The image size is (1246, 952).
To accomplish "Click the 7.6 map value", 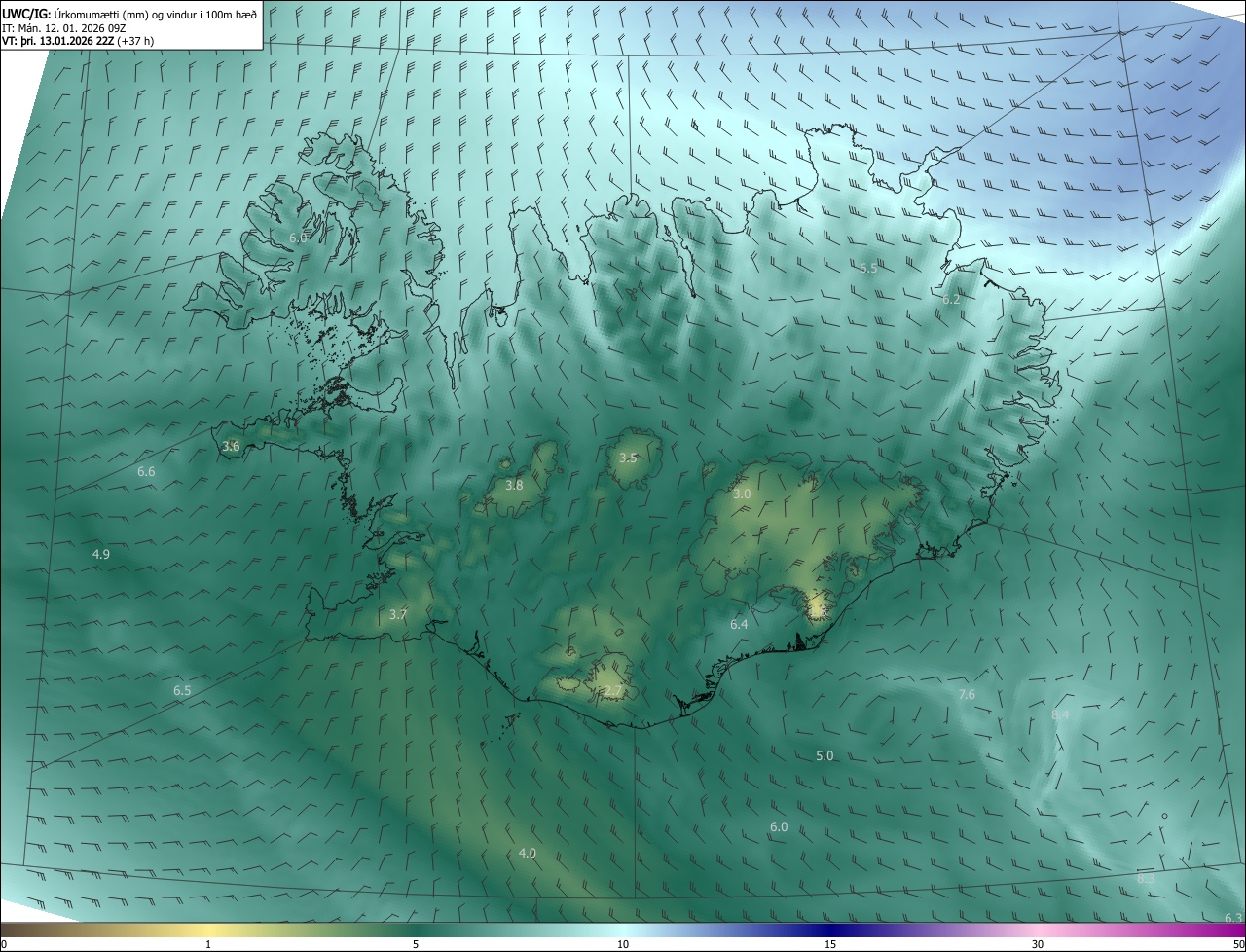I will coord(967,694).
